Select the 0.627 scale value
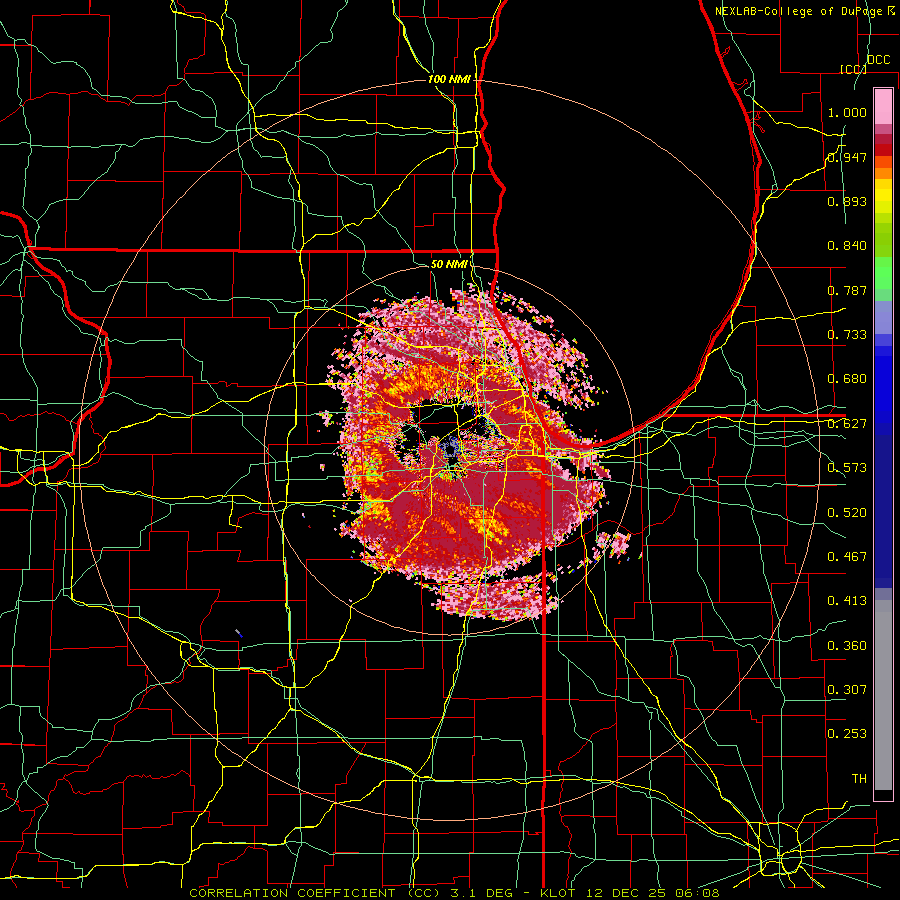The image size is (900, 900). tap(847, 424)
